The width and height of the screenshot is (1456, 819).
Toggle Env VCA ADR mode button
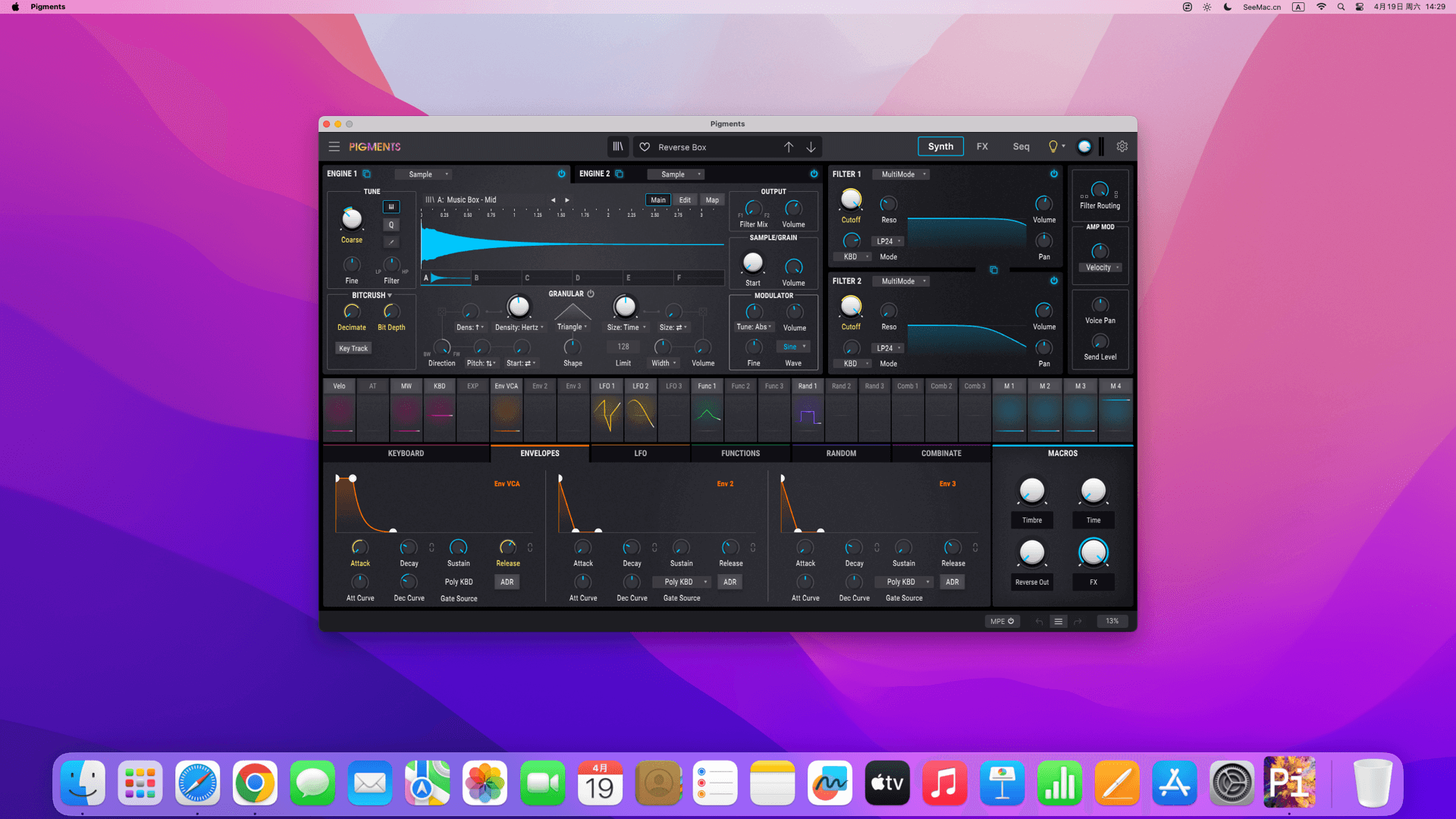(x=507, y=582)
